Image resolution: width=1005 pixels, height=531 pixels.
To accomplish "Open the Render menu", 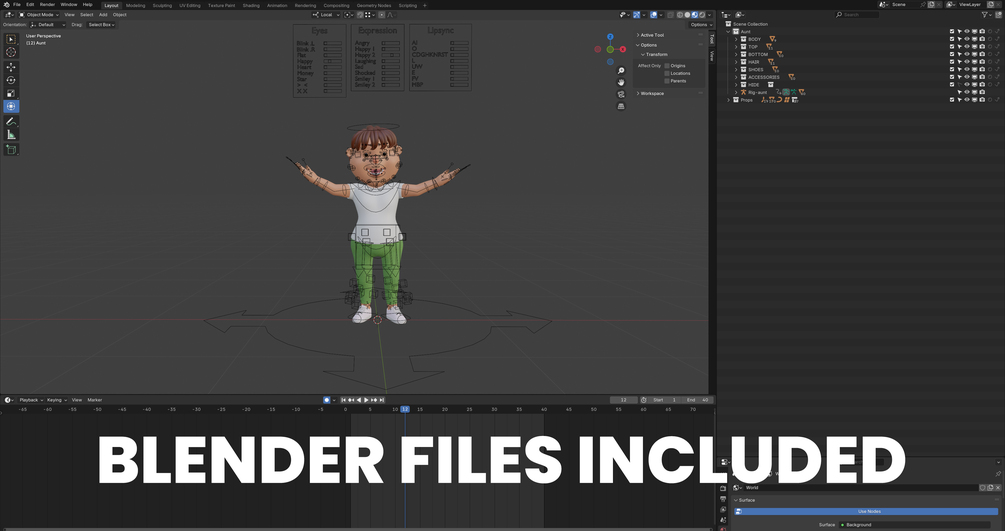I will pos(47,4).
